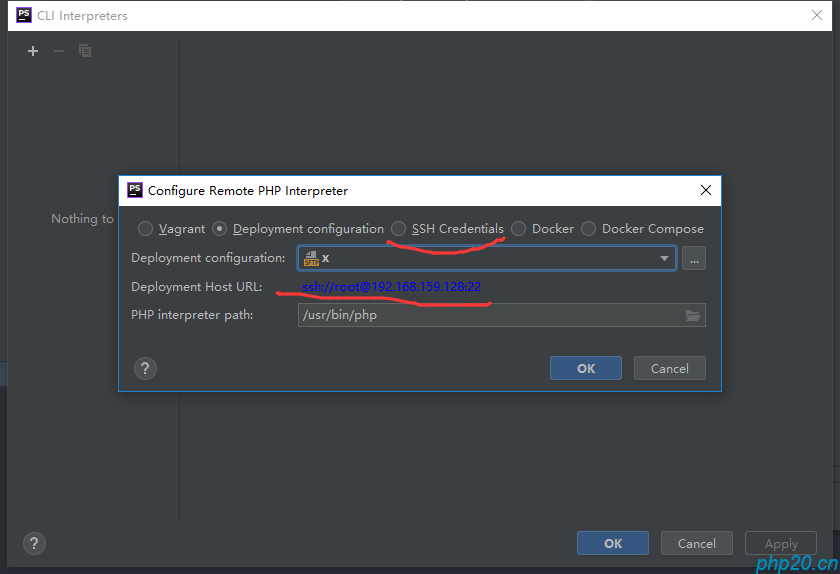The image size is (840, 574).
Task: Cancel the Configure Remote PHP Interpreter dialog
Action: point(670,368)
